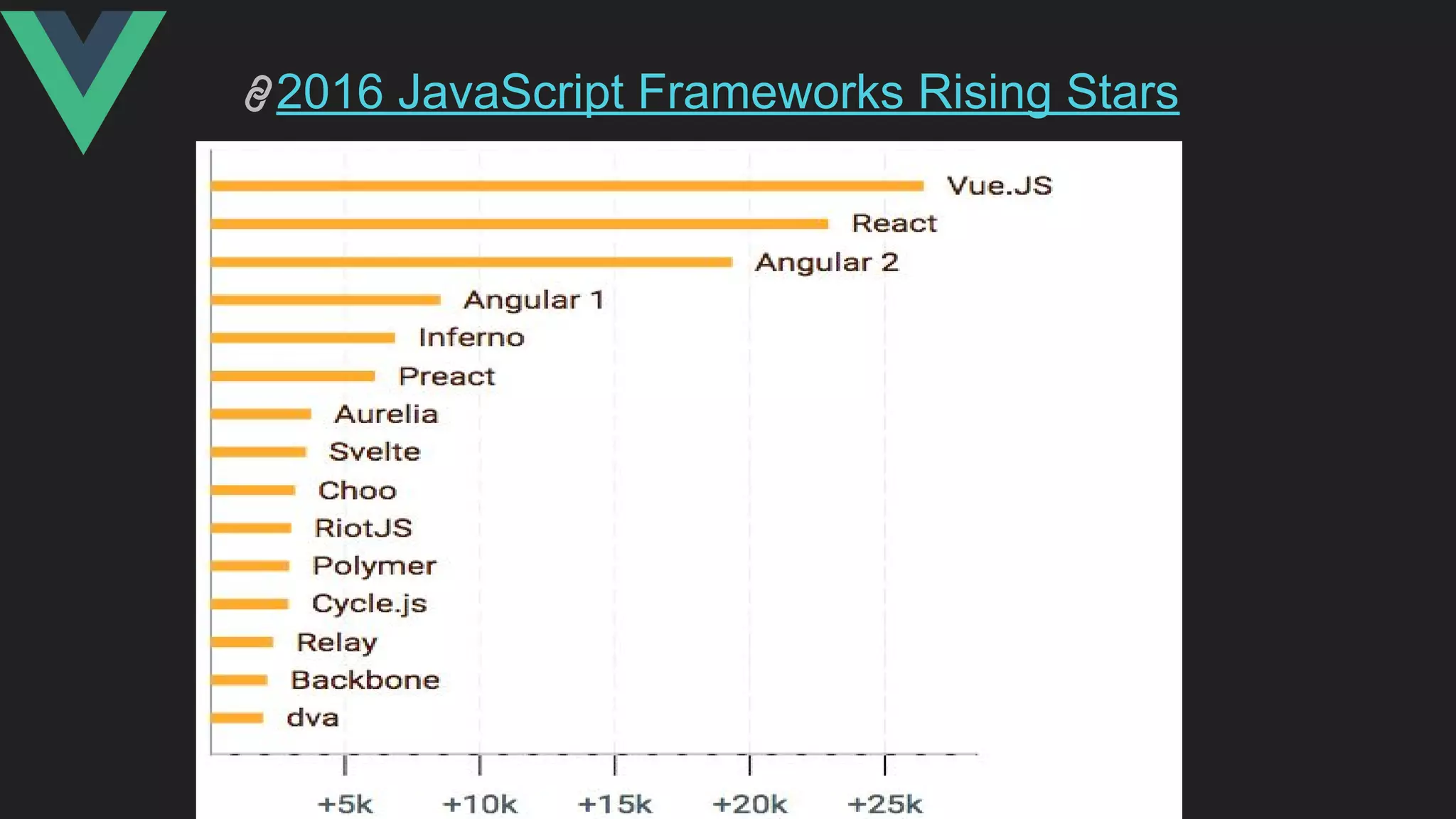Screen dimensions: 1456x819
Task: Click the Preact orange bar
Action: coord(293,376)
